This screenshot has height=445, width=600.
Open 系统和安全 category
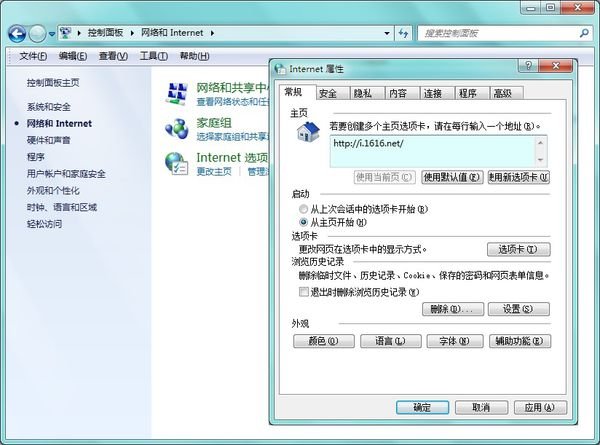tap(49, 107)
